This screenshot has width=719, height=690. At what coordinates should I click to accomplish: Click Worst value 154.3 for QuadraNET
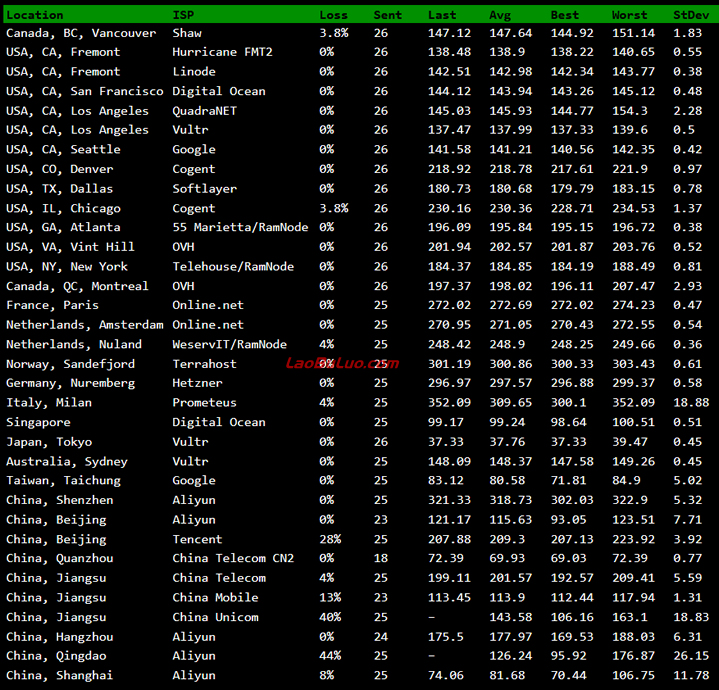pos(630,111)
